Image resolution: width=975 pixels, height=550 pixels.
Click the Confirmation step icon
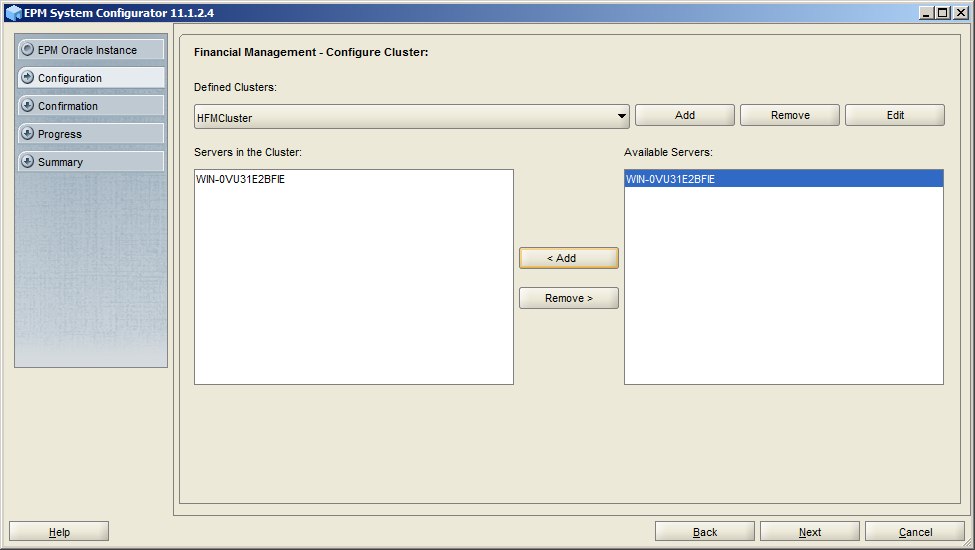pyautogui.click(x=27, y=106)
